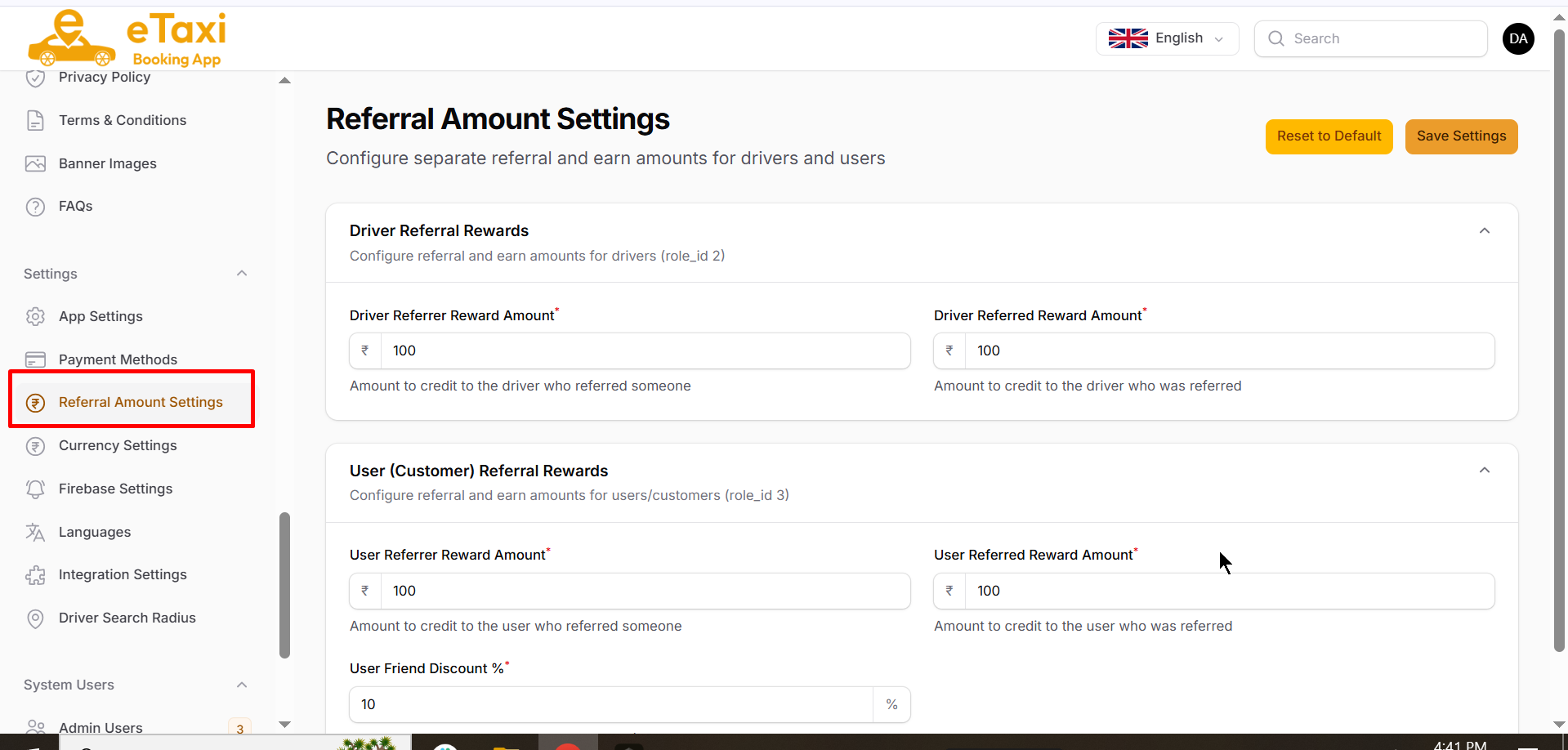Focus the Search input field

click(x=1370, y=38)
